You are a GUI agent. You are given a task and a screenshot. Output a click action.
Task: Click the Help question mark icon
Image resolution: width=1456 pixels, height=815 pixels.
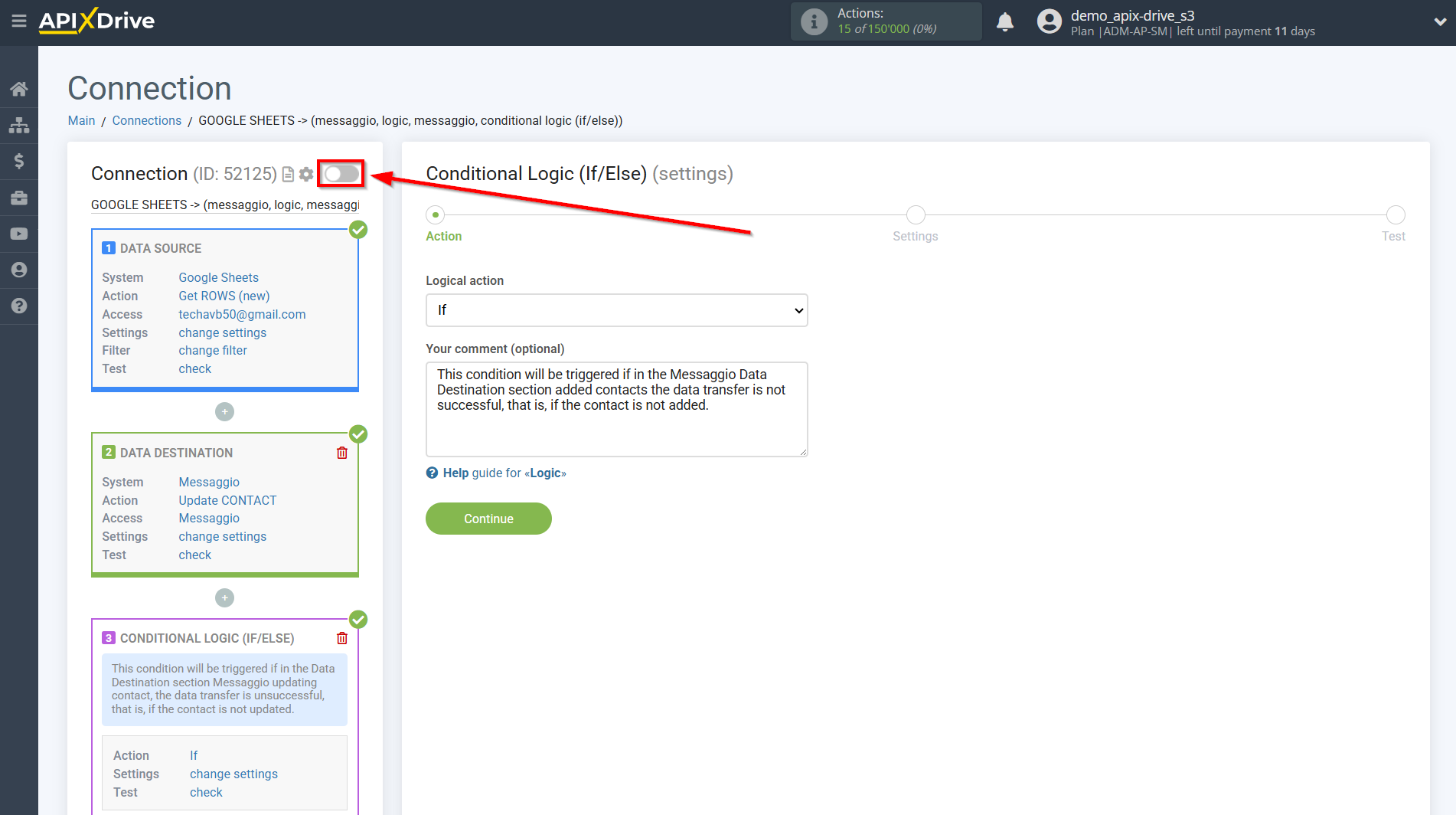click(x=432, y=473)
